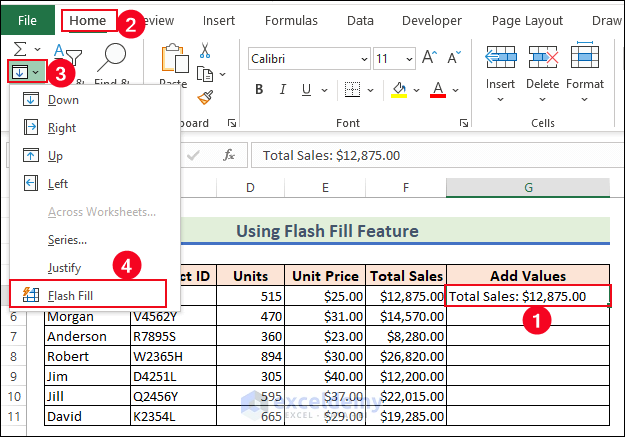Apply the yellow fill color

pyautogui.click(x=399, y=90)
